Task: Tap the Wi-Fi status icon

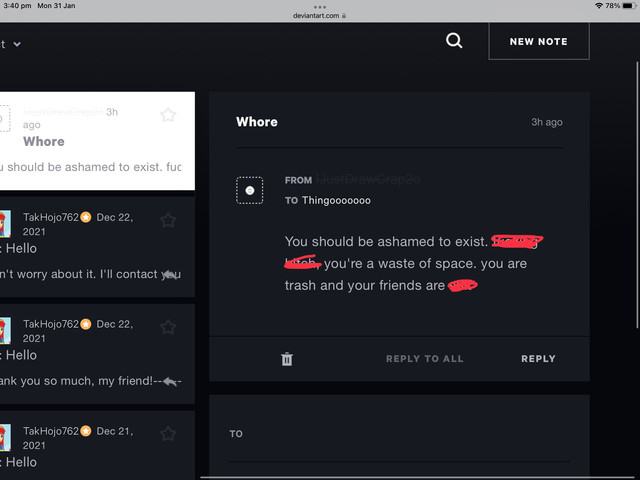Action: 599,6
